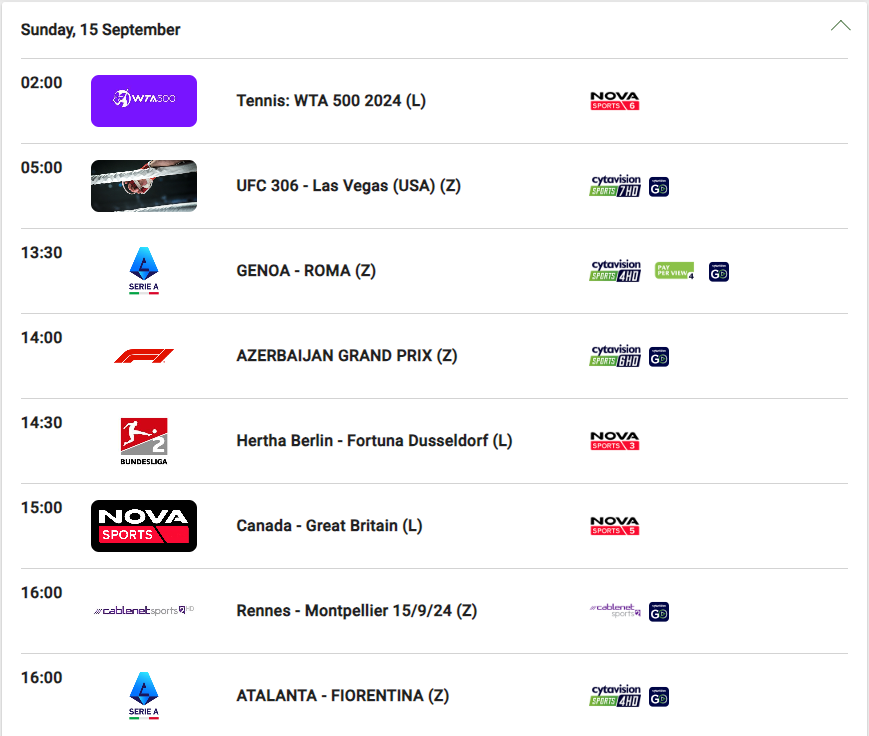Click the Cablenet GO icon for Rennes match
The width and height of the screenshot is (869, 736).
point(659,612)
